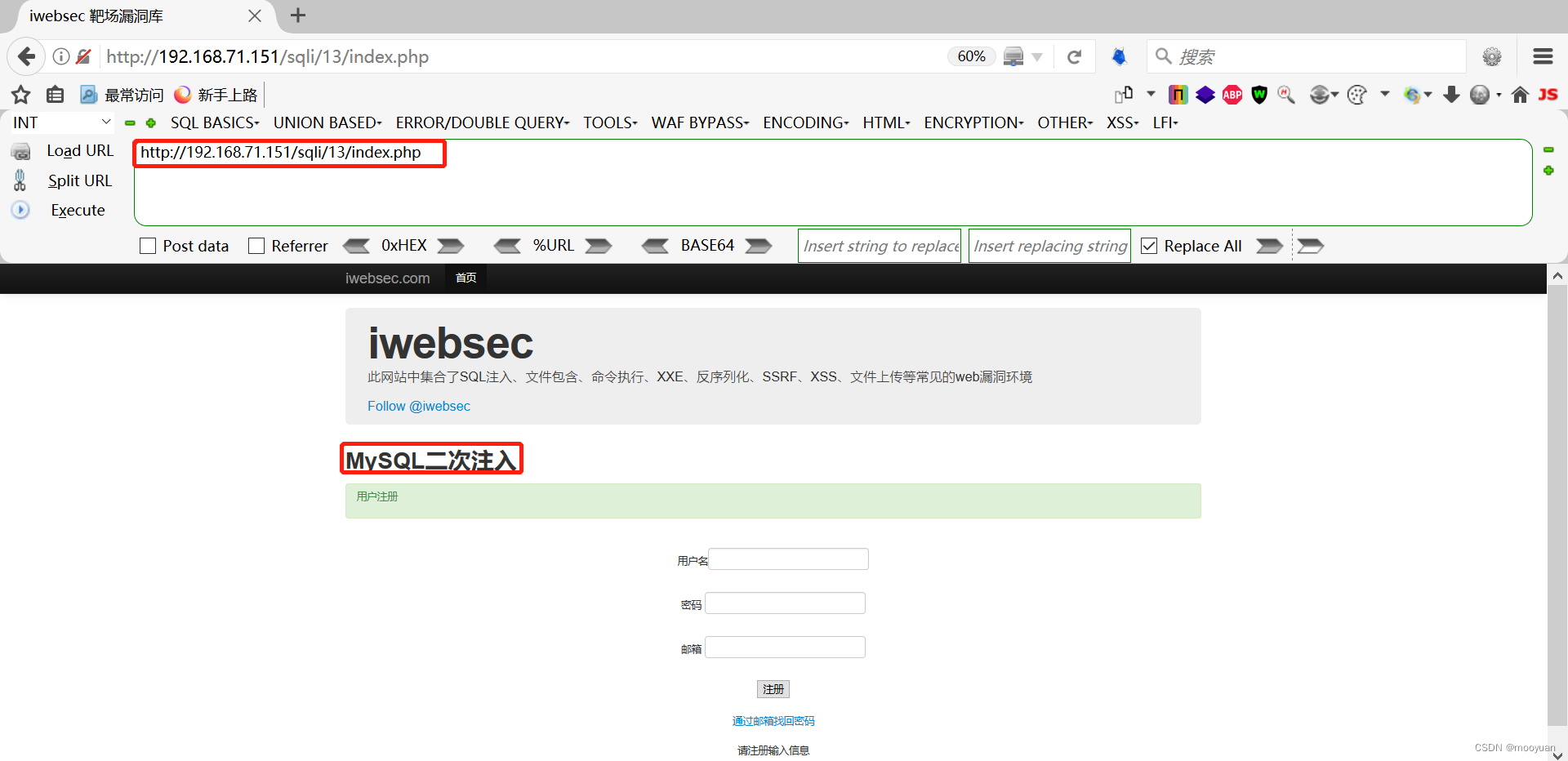Image resolution: width=1568 pixels, height=761 pixels.
Task: Open the 新手上路 bookmark
Action: (216, 95)
